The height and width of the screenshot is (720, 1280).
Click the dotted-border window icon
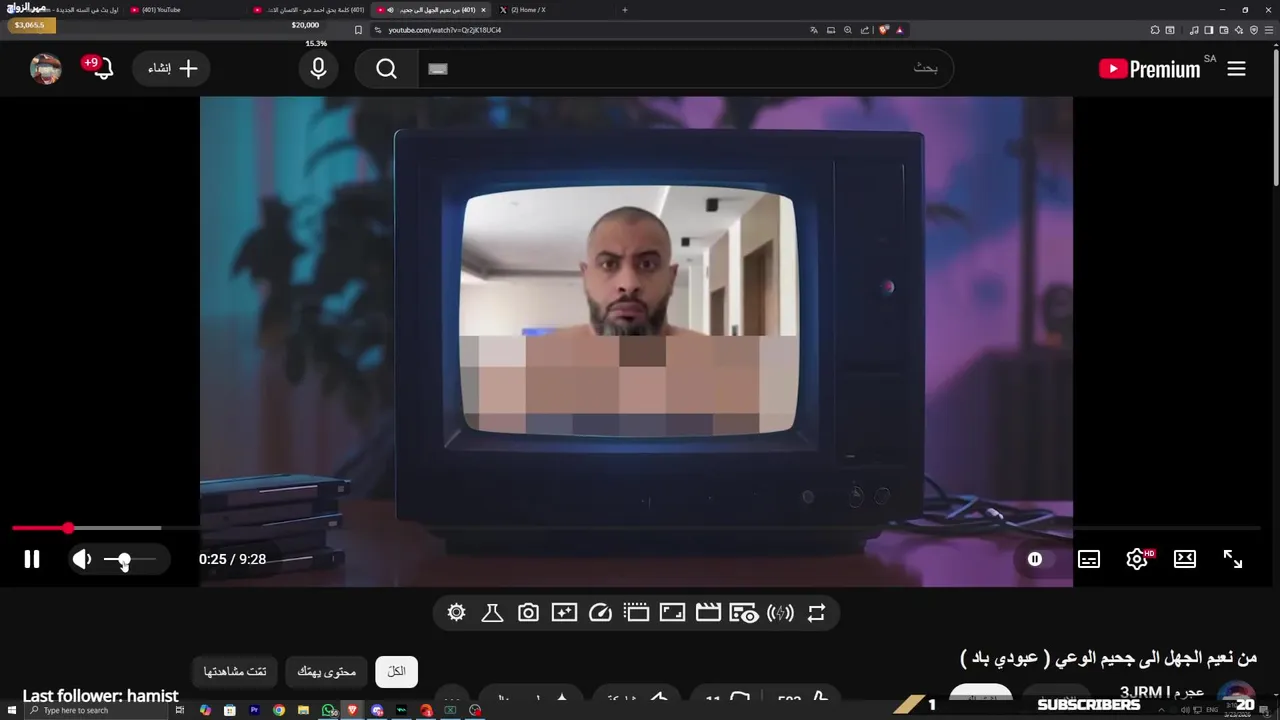(x=636, y=613)
